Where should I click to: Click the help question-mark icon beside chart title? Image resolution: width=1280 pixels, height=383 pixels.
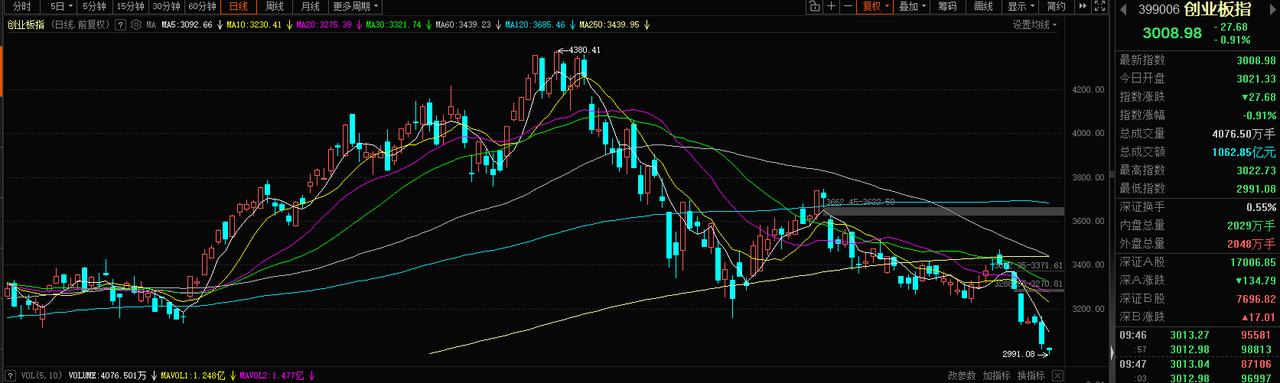(x=120, y=24)
